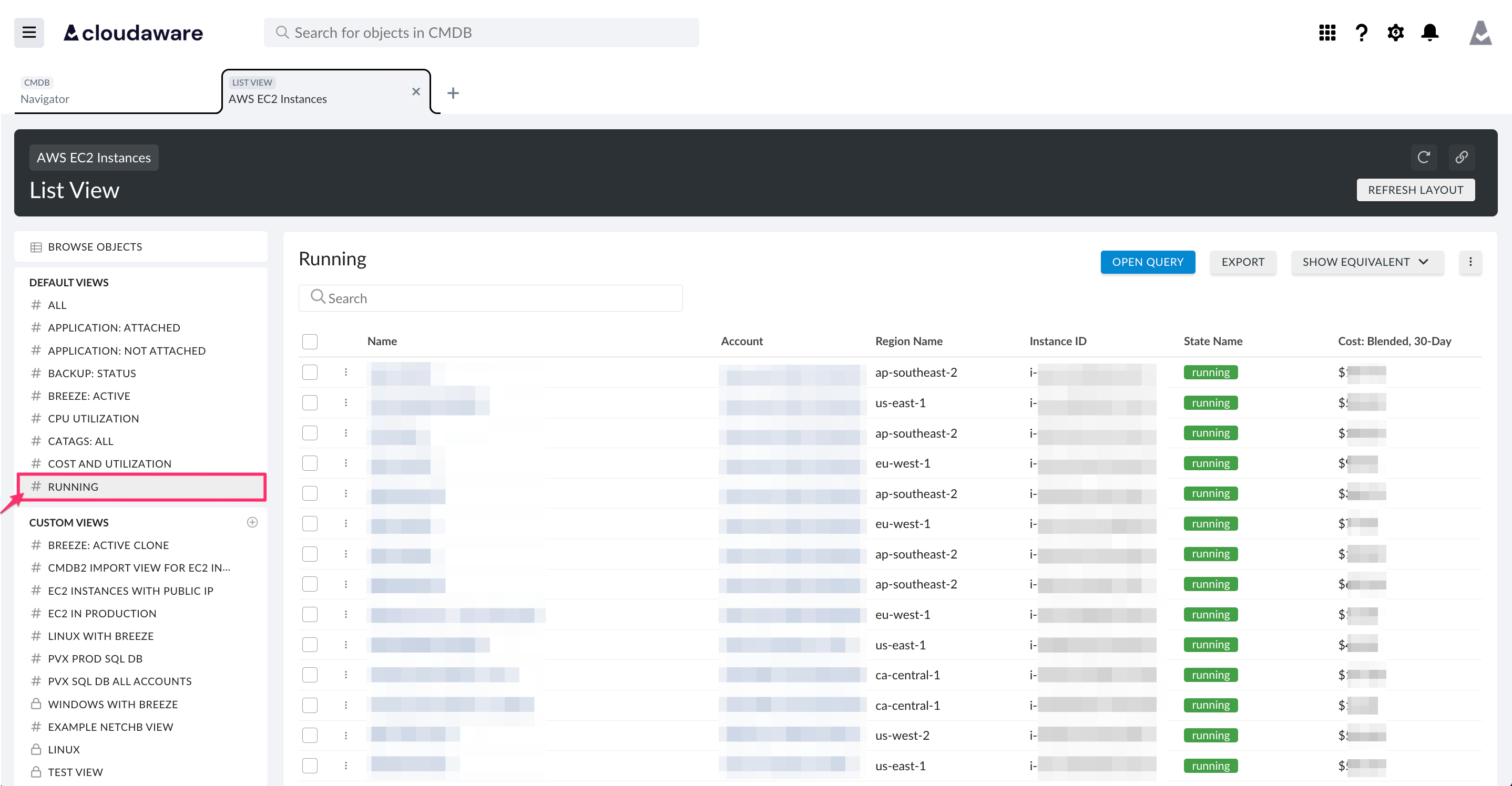1512x786 pixels.
Task: Open the apps grid launcher
Action: point(1327,32)
